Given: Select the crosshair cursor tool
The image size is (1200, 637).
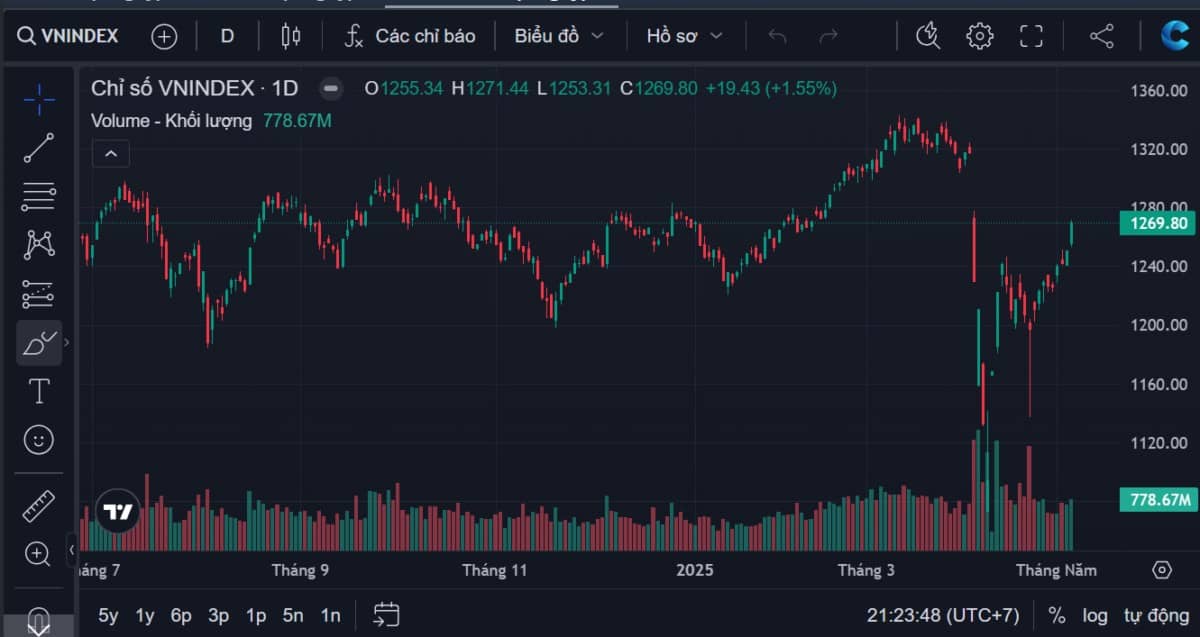Looking at the screenshot, I should (39, 99).
